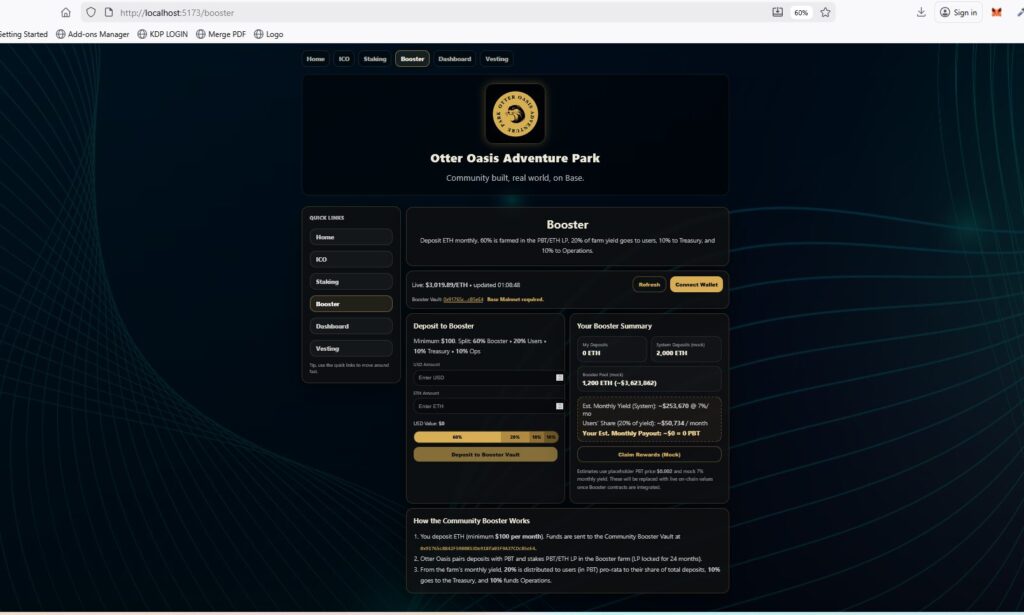Go to ICO from Quick Links sidebar
This screenshot has width=1024, height=615.
[351, 259]
